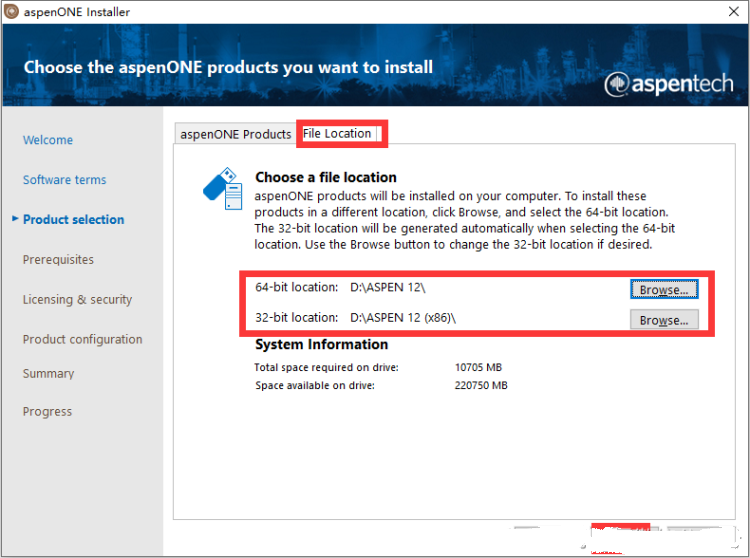750x558 pixels.
Task: Click the Progress step in sidebar
Action: click(47, 412)
